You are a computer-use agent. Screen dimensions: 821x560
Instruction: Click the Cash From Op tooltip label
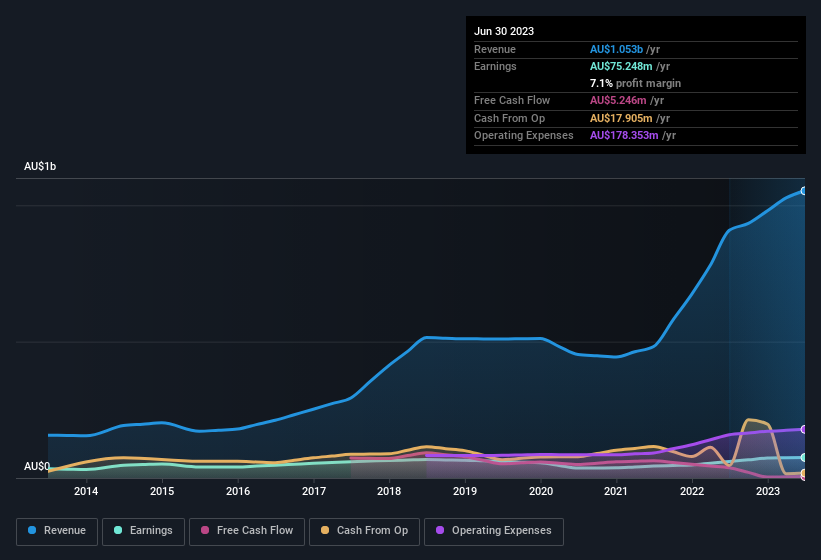[509, 118]
